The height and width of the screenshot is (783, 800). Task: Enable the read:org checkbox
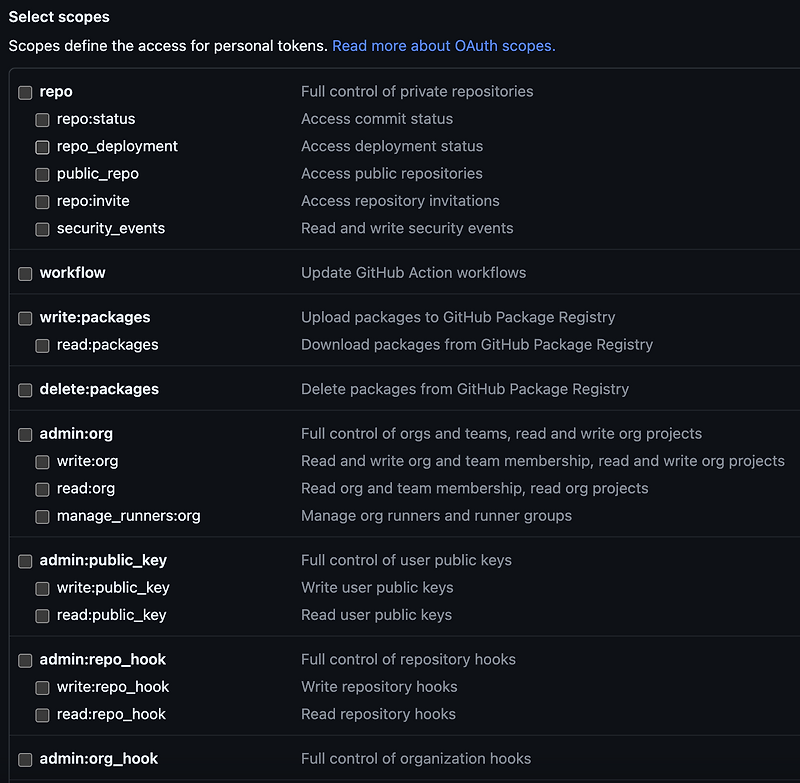[x=42, y=490]
